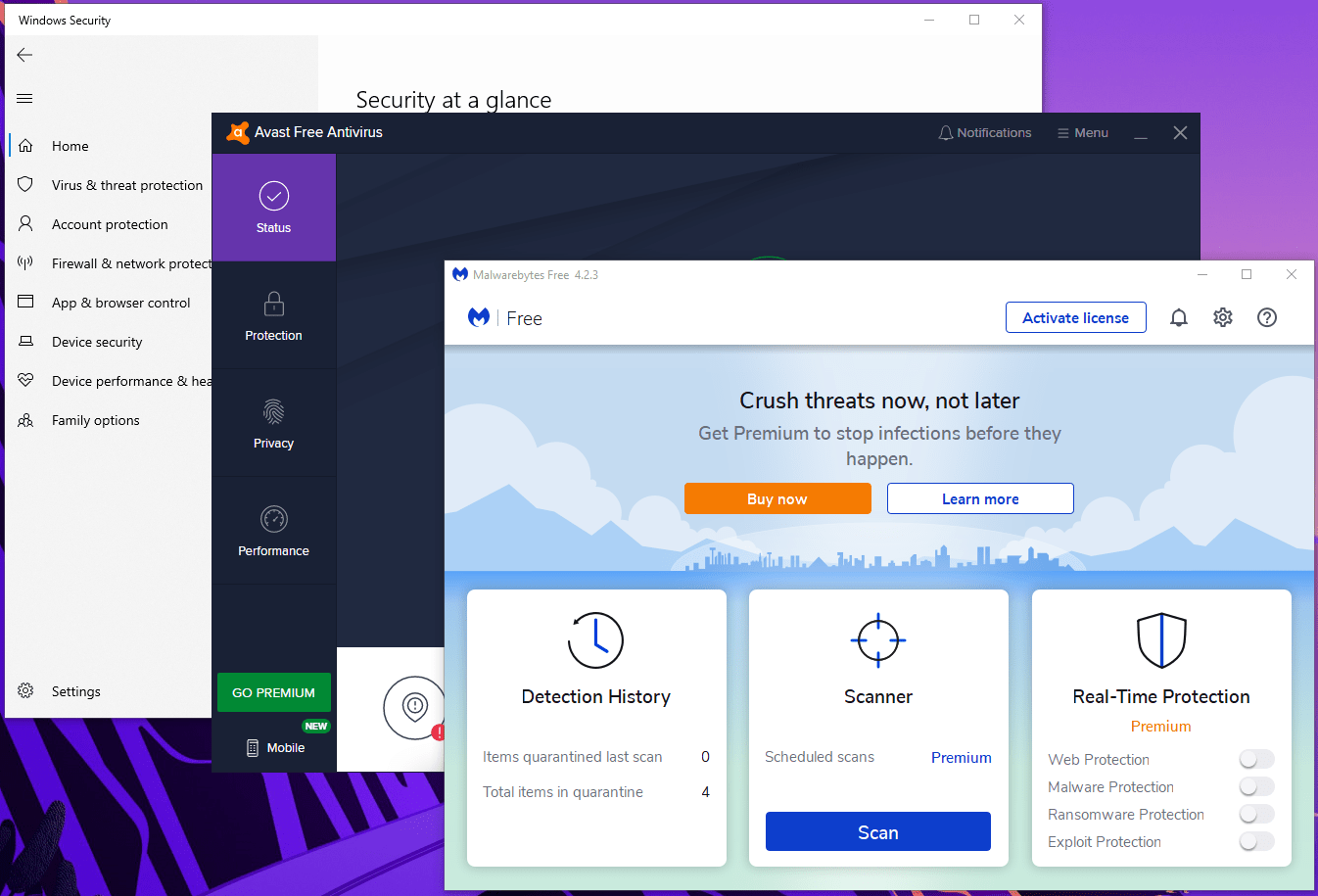Click the 'Scheduled scans' label
The image size is (1318, 896).
click(820, 756)
